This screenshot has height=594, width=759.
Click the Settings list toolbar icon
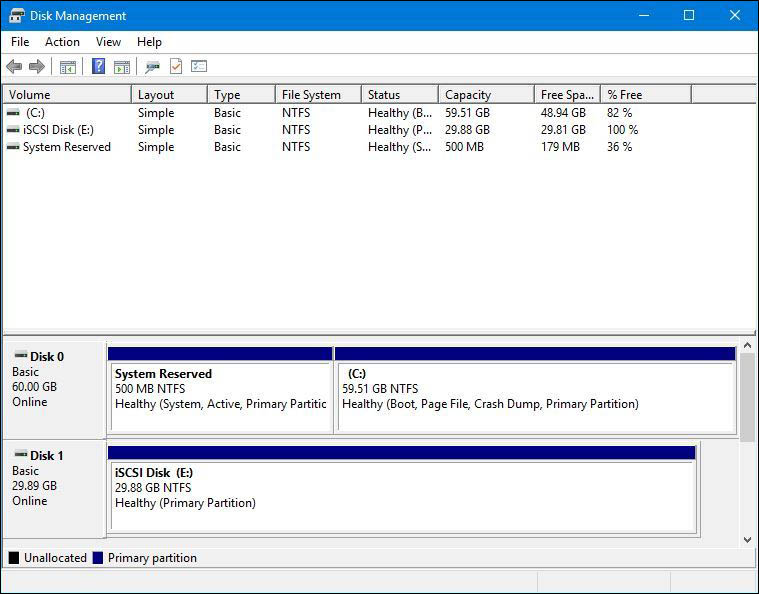(x=199, y=66)
